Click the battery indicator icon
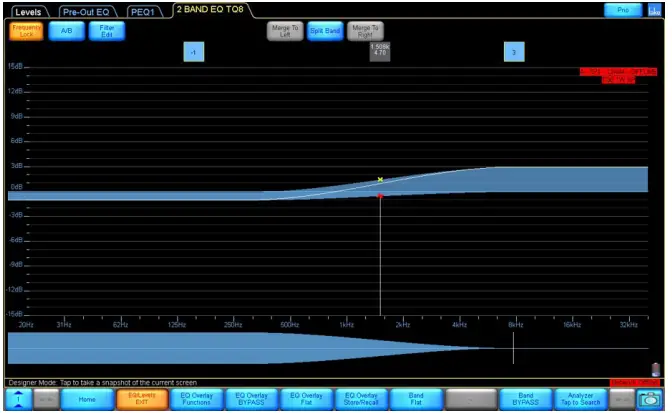Image resolution: width=672 pixels, height=413 pixels. point(655,369)
